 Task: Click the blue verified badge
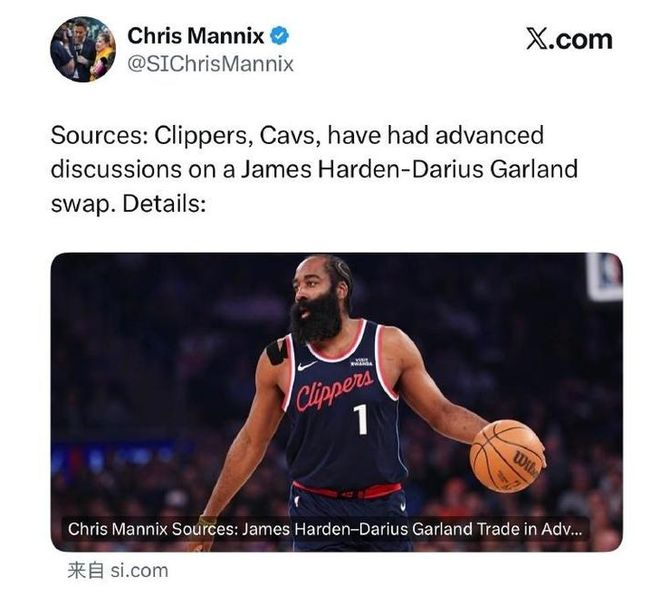point(279,36)
